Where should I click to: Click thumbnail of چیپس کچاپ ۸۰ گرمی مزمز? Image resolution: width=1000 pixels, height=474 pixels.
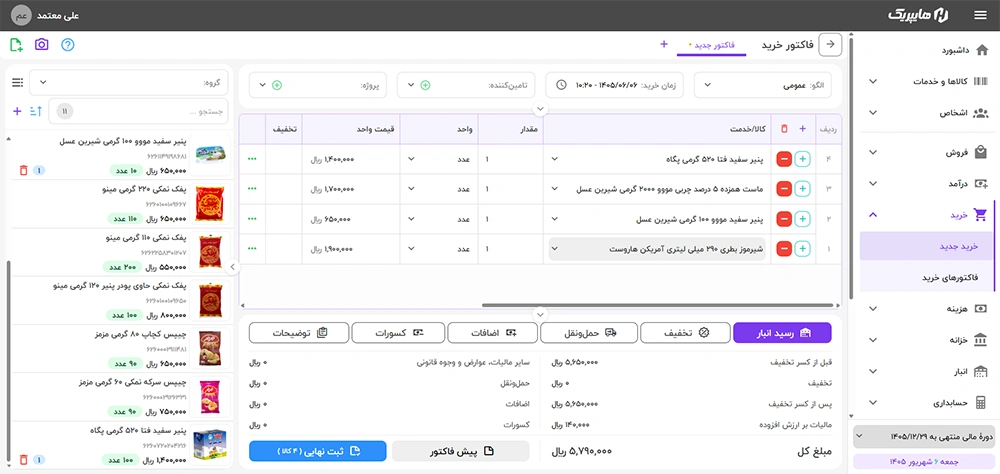click(x=209, y=348)
